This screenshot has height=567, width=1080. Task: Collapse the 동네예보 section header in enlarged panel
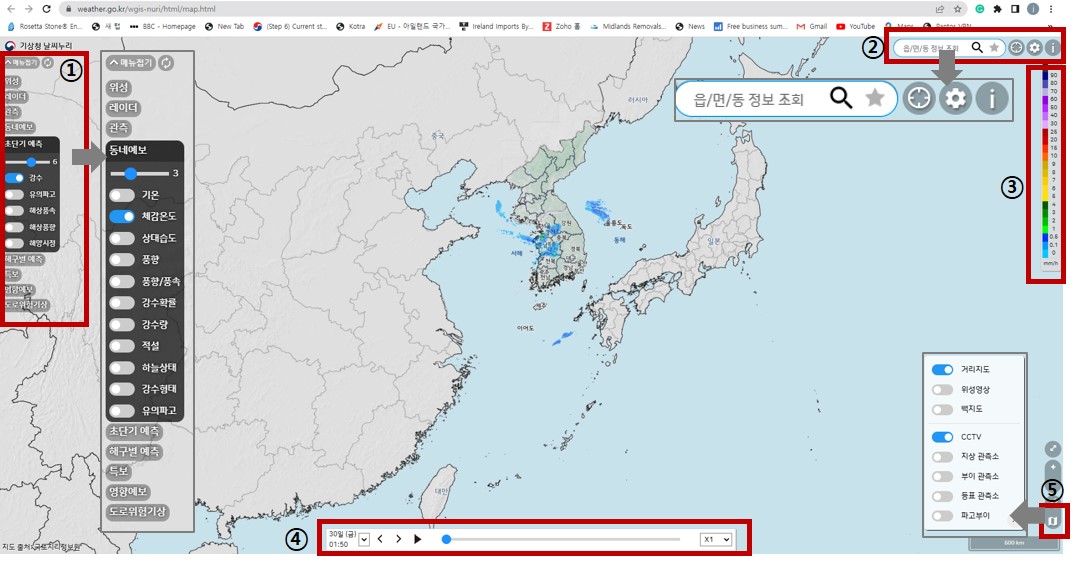click(x=145, y=150)
